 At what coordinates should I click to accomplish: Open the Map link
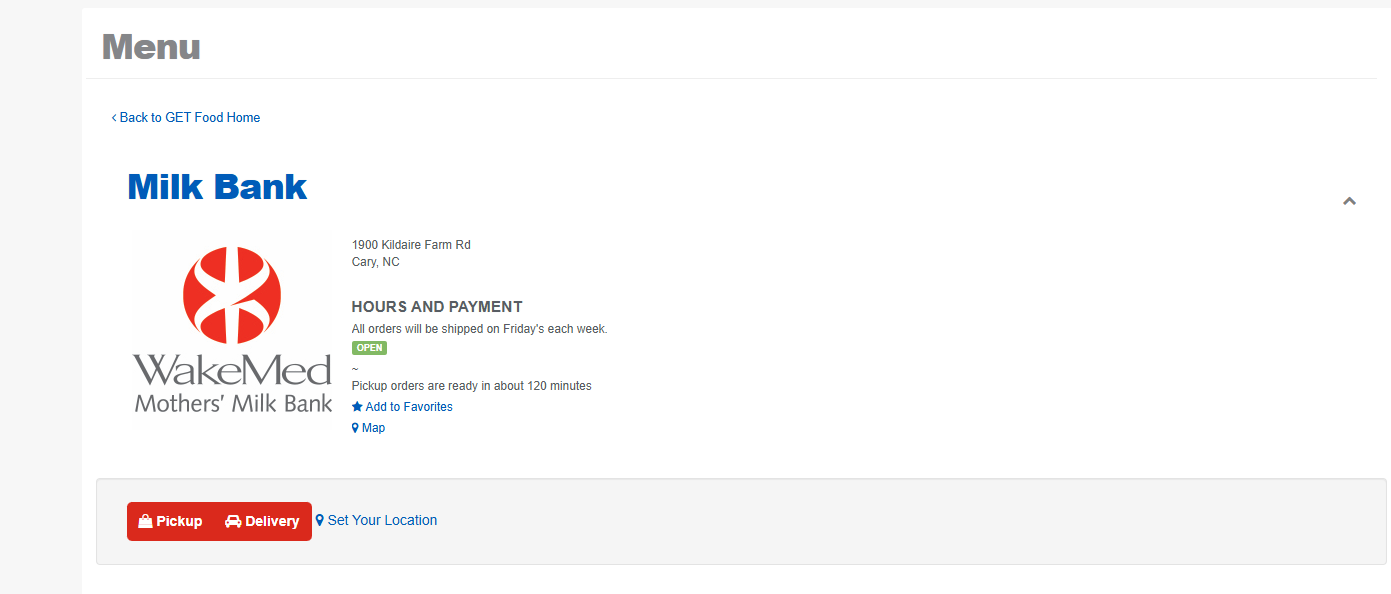coord(373,428)
